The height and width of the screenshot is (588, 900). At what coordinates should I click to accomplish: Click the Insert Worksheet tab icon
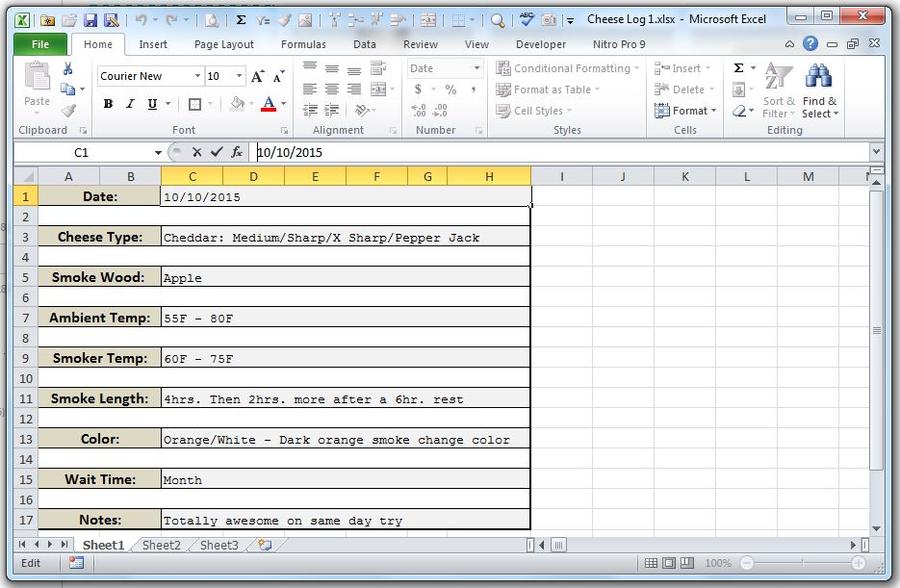[264, 545]
